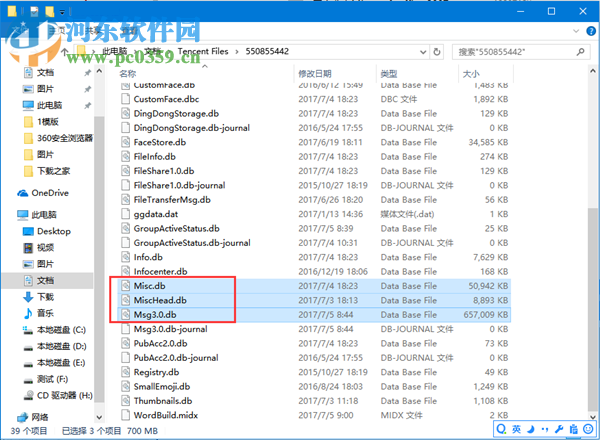The height and width of the screenshot is (440, 600).
Task: Open 360安全浏览器 folder in sidebar
Action: [65, 138]
